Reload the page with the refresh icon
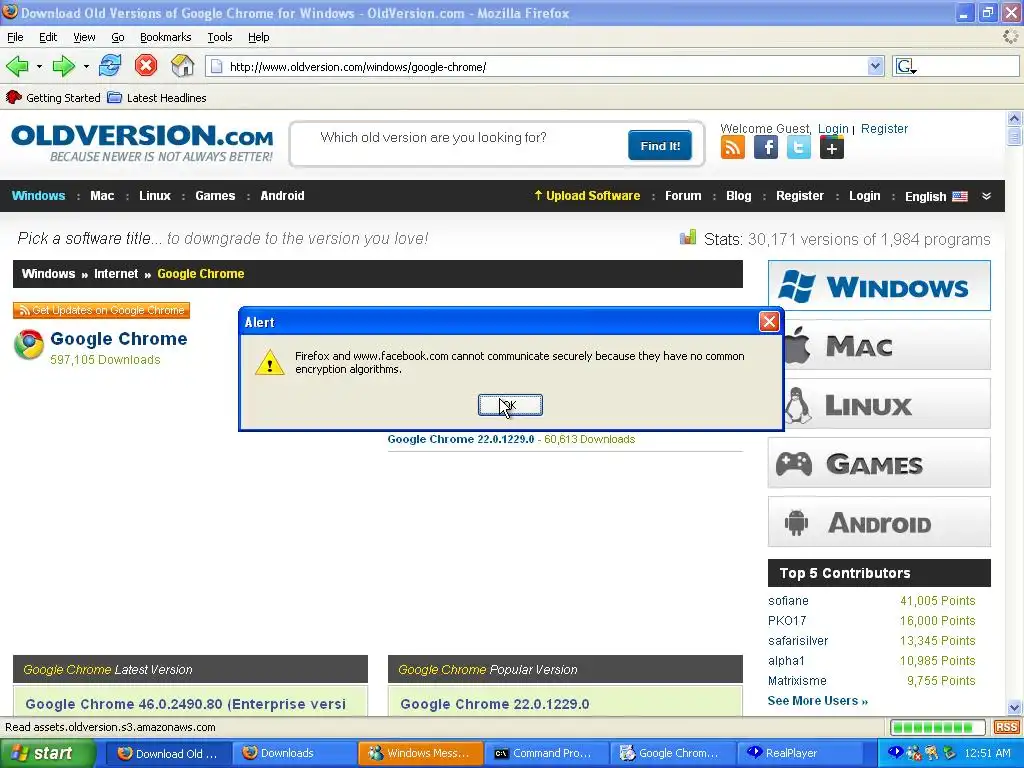1024x768 pixels. tap(110, 66)
